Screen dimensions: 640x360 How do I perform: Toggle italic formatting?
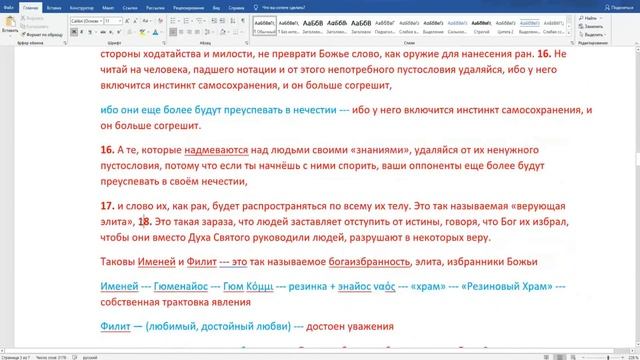click(82, 32)
